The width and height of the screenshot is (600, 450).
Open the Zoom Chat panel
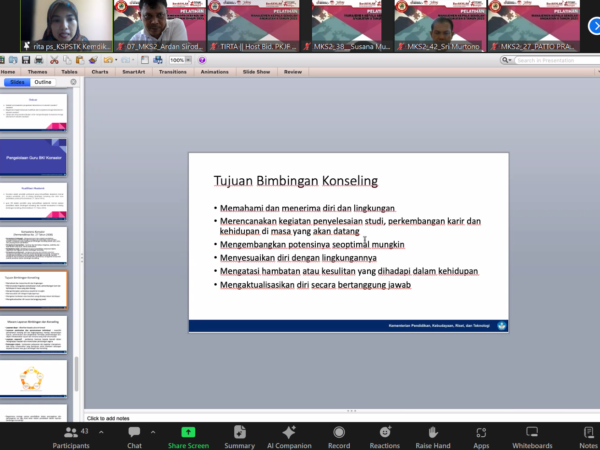coord(134,437)
